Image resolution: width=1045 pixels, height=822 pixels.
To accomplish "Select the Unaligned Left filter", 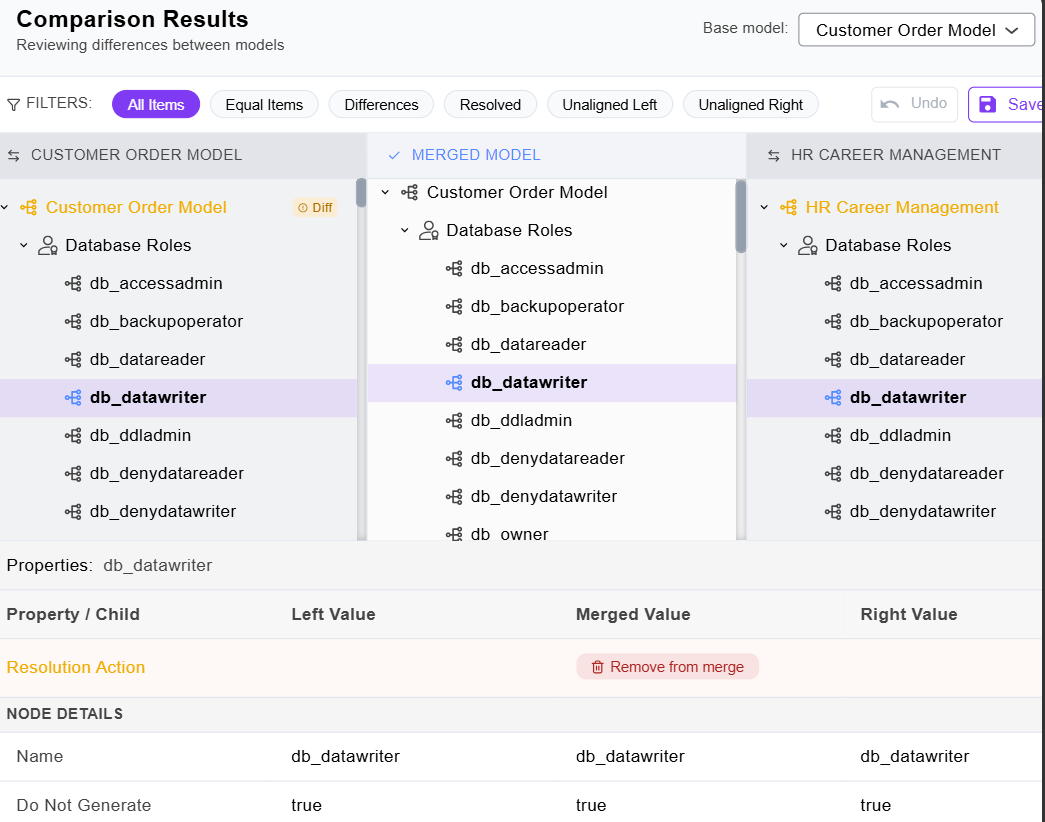I will 610,105.
